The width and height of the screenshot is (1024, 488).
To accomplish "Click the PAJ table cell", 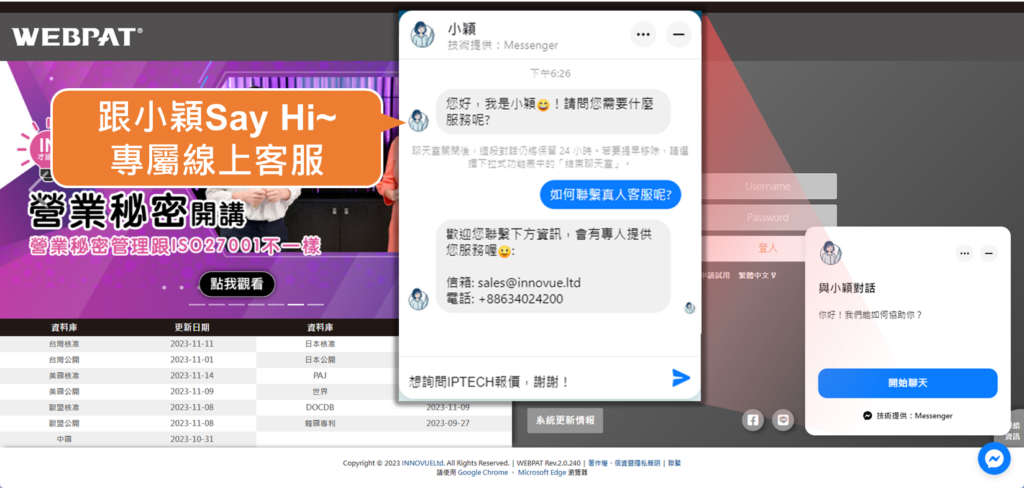I will point(320,376).
